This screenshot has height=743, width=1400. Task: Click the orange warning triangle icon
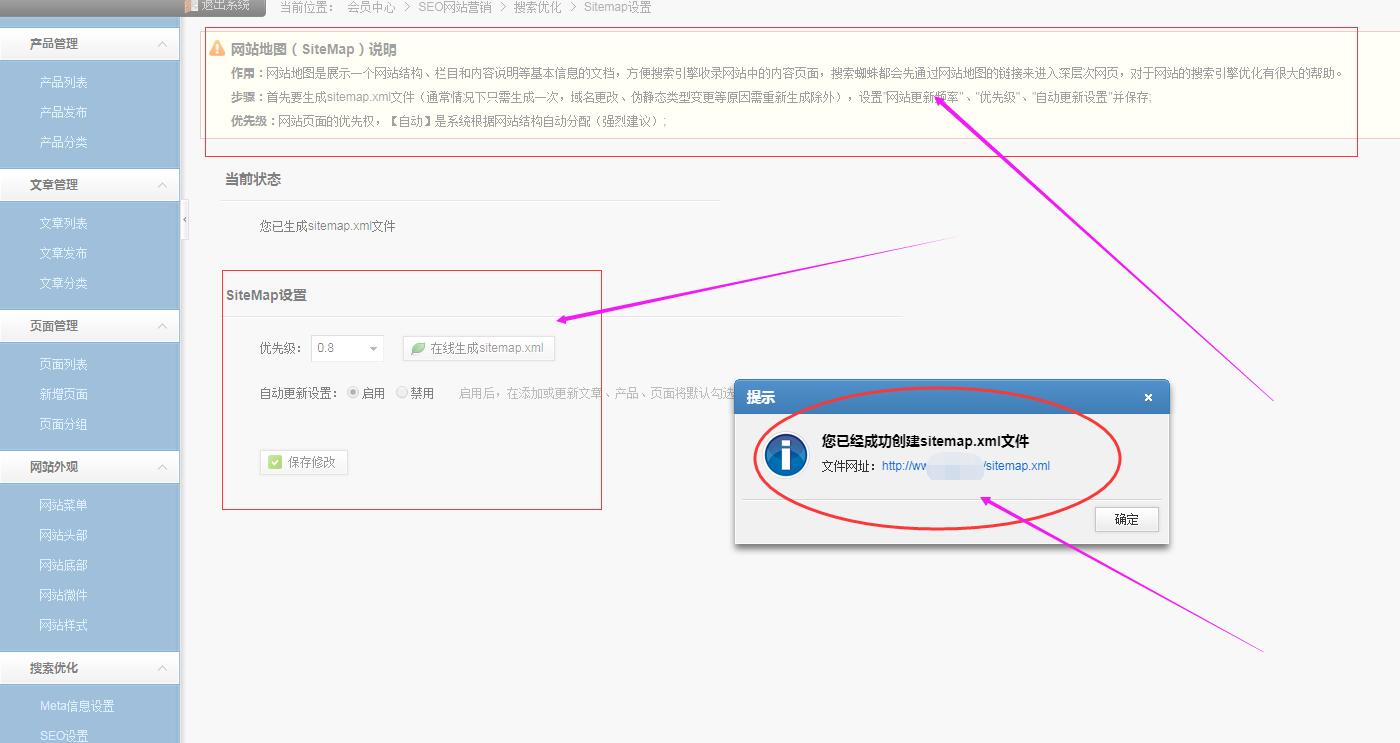pos(217,48)
